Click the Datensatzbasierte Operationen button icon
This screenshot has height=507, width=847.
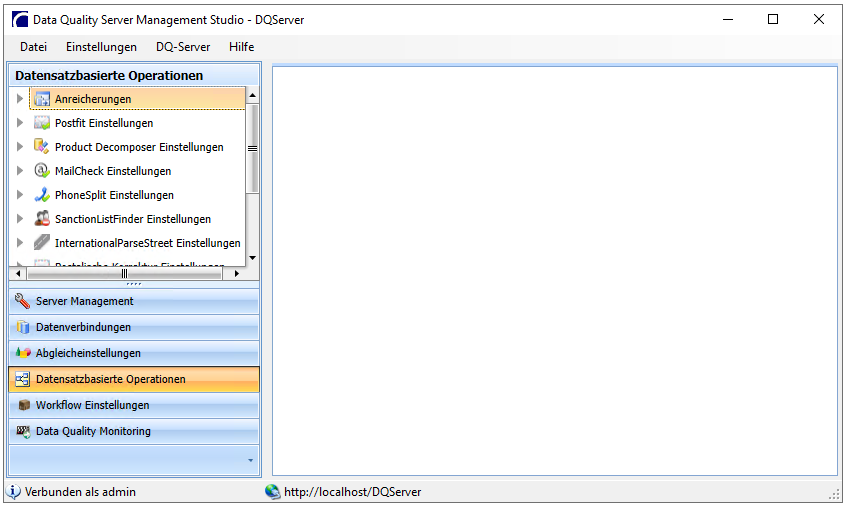22,379
